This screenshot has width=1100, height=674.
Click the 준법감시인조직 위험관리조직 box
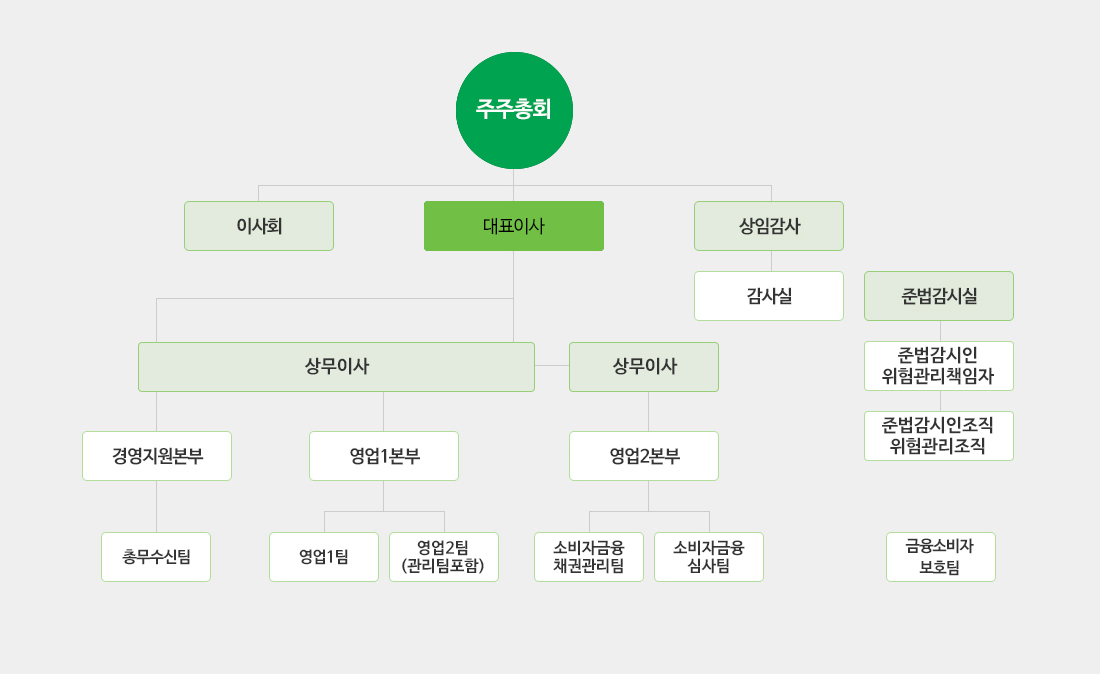[939, 436]
